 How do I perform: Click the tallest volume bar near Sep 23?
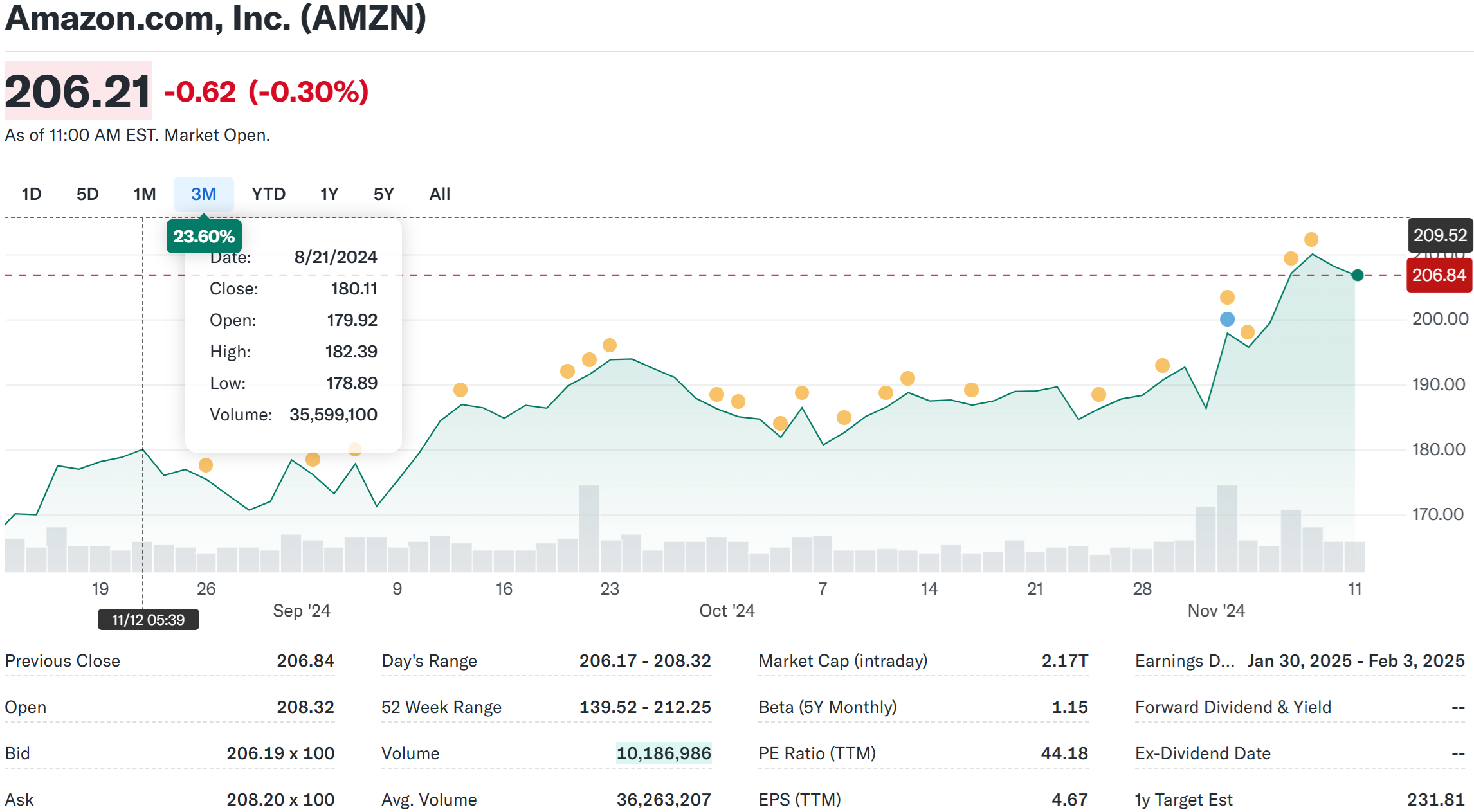[x=589, y=528]
